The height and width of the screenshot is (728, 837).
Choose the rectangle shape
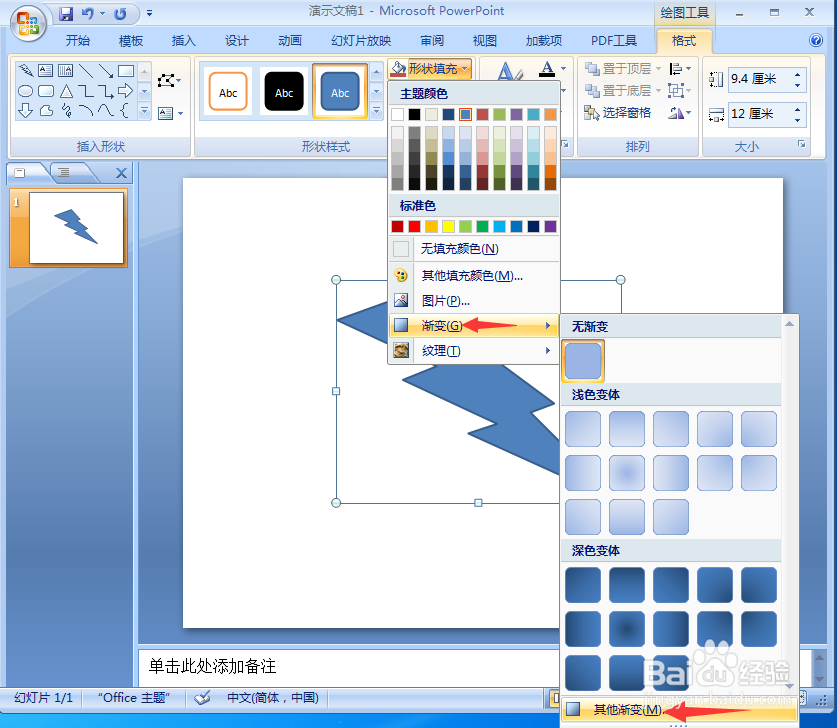point(126,70)
